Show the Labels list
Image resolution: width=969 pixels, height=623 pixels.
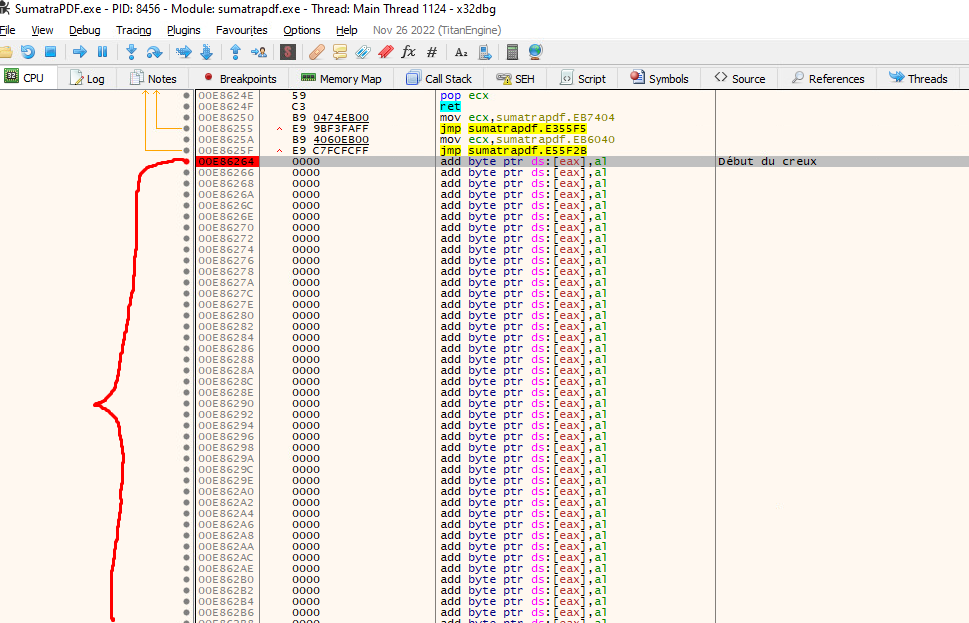(x=363, y=52)
